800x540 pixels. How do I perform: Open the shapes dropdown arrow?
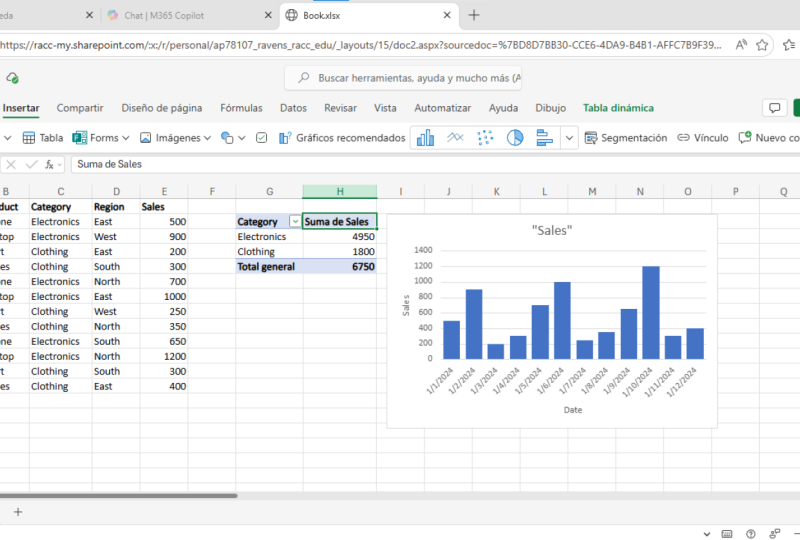[242, 138]
